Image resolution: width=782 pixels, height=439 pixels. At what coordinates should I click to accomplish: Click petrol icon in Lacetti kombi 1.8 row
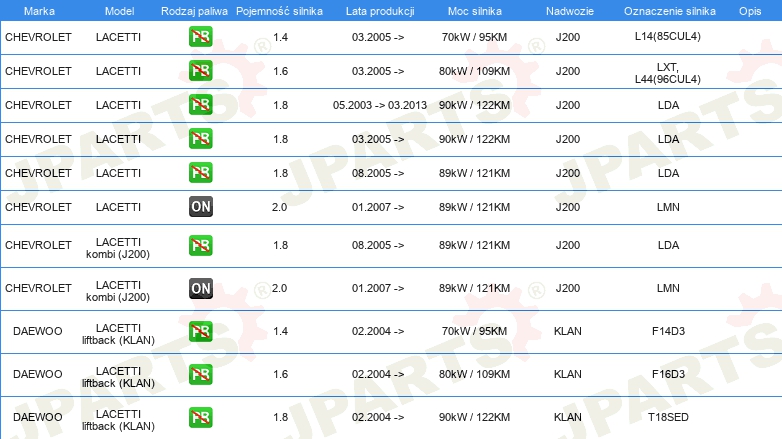click(x=200, y=245)
